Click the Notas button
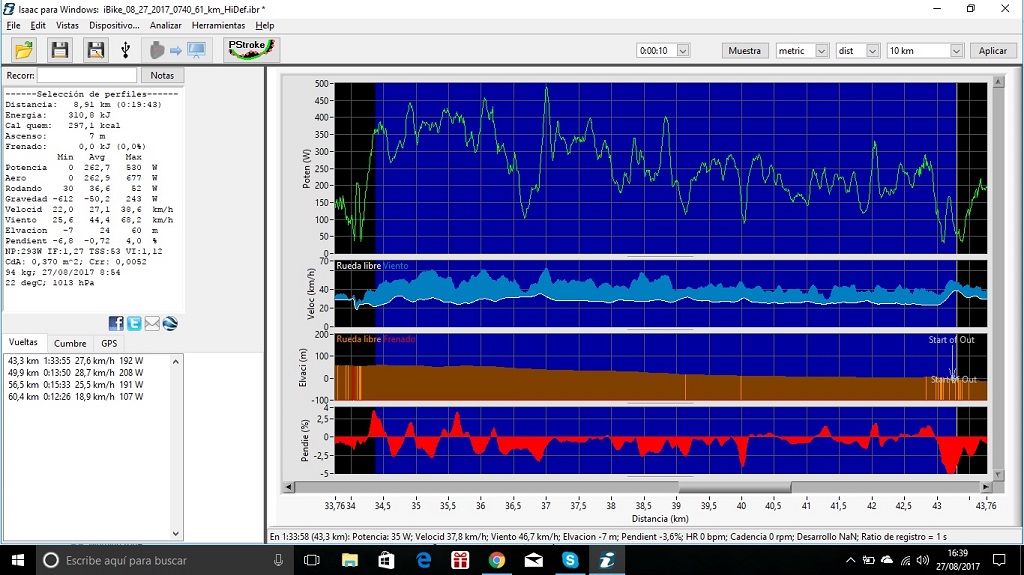This screenshot has width=1024, height=575. (x=162, y=75)
